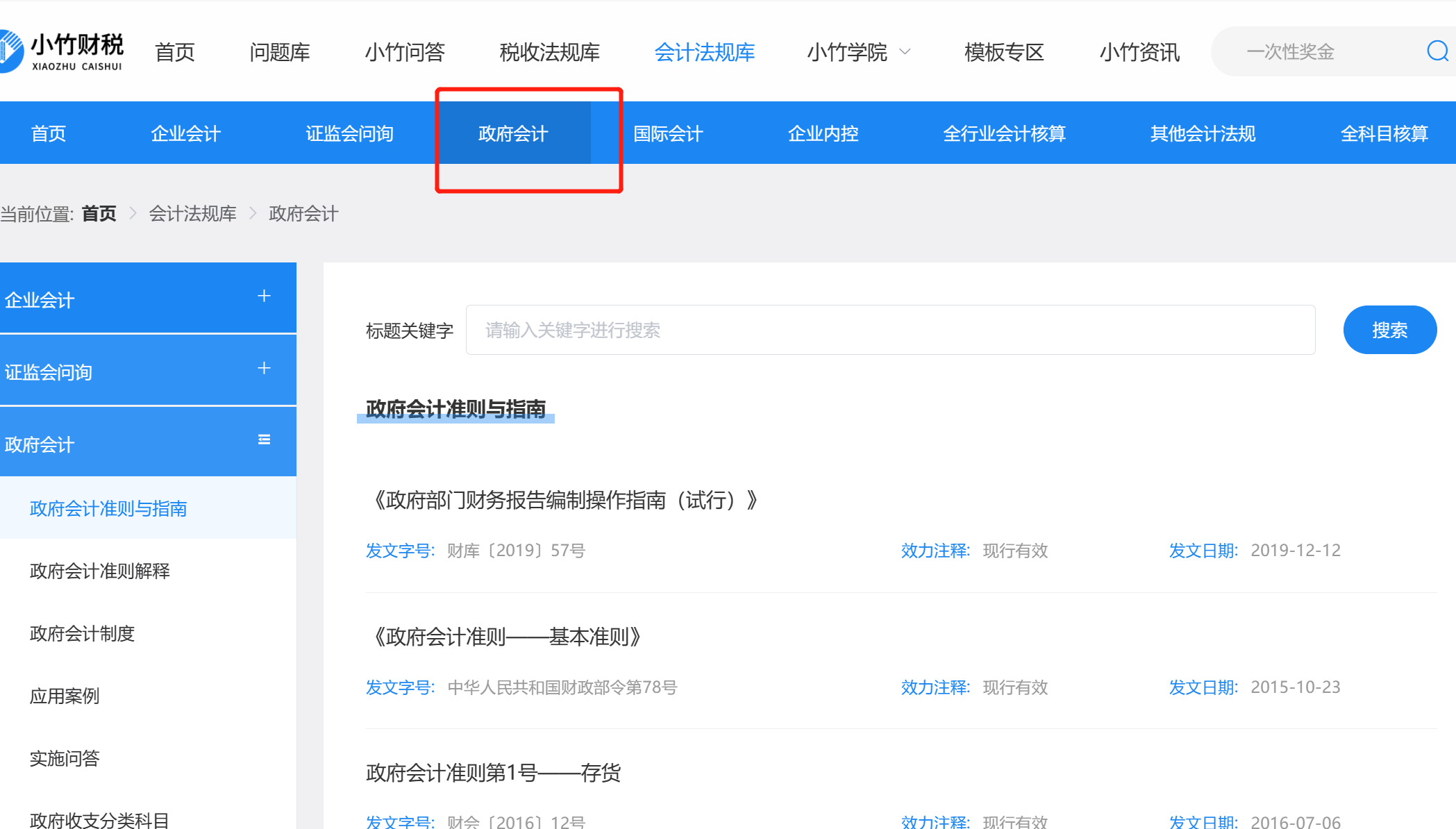The height and width of the screenshot is (829, 1456).
Task: Select 政府会计制度 in sidebar
Action: [x=82, y=633]
